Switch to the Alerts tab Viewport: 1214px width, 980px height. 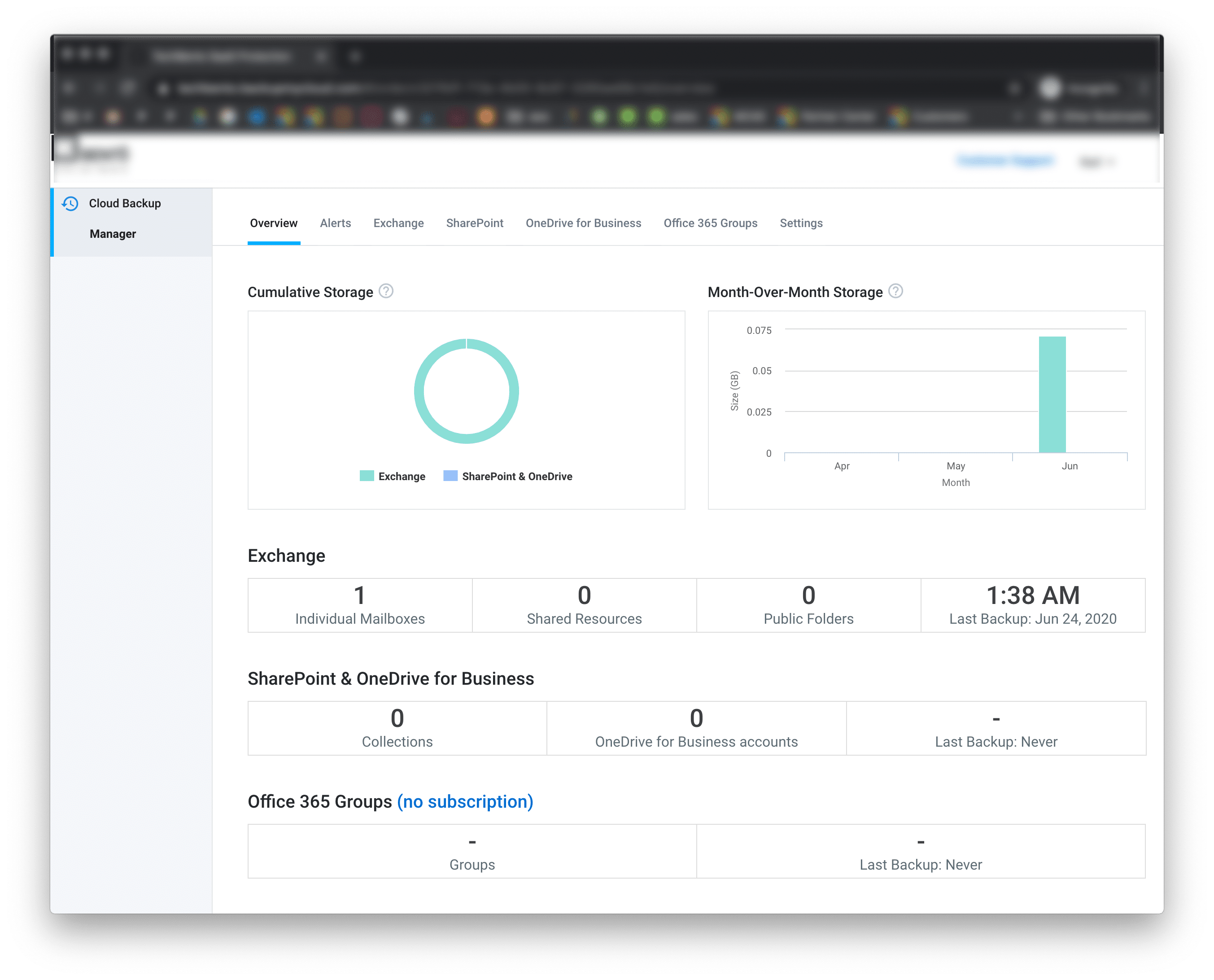(x=336, y=223)
